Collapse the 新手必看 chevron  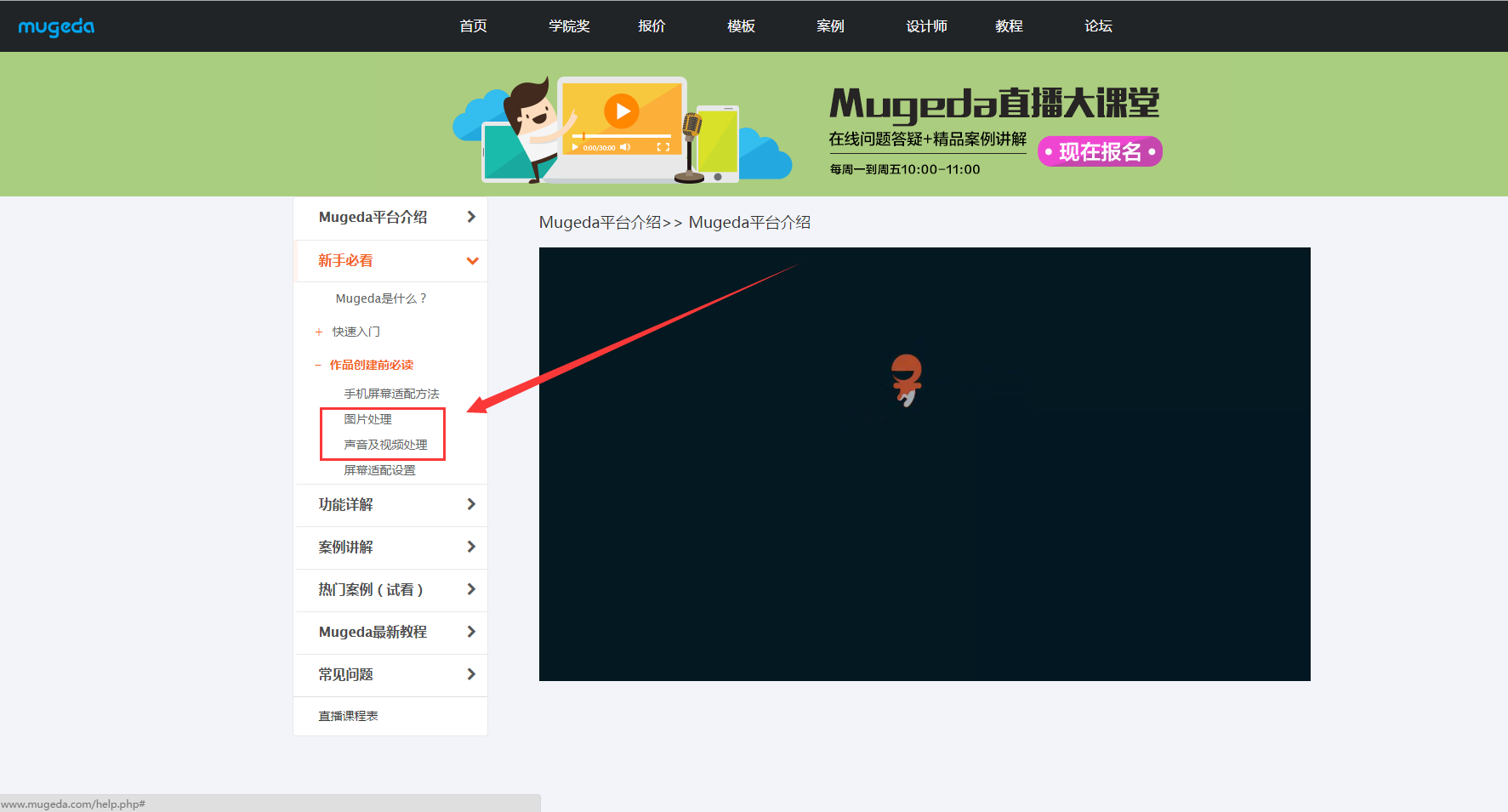pos(472,261)
